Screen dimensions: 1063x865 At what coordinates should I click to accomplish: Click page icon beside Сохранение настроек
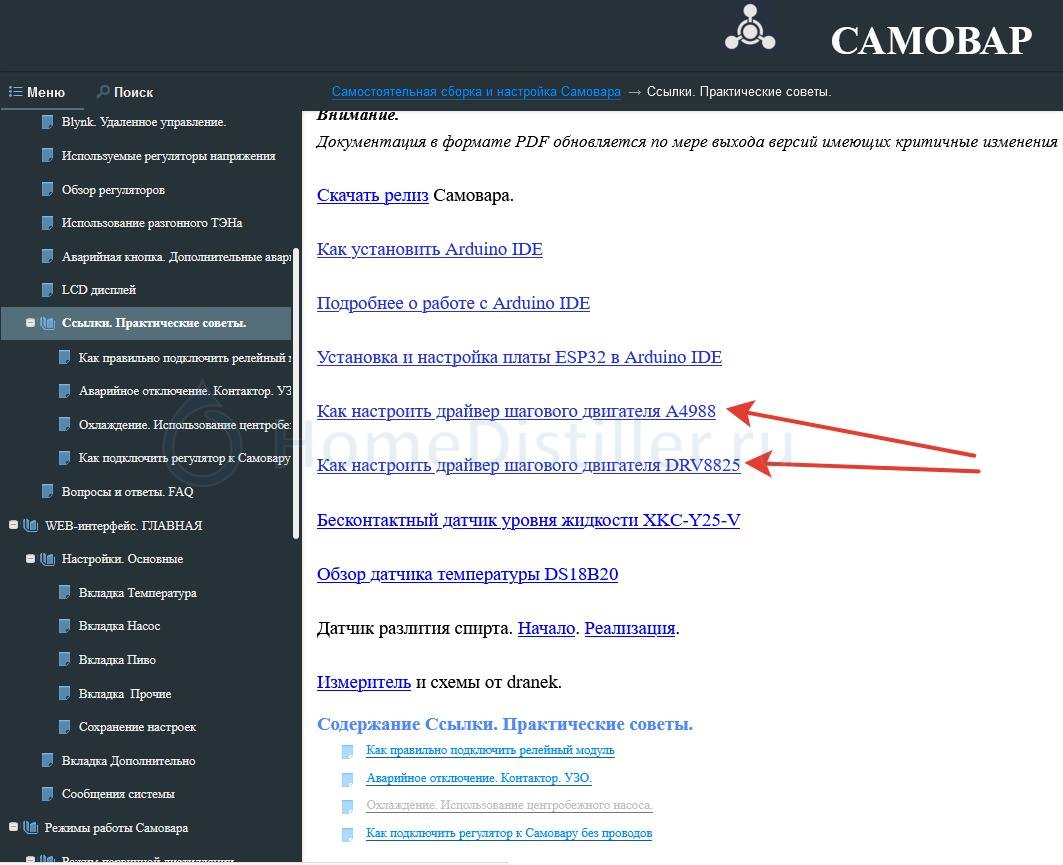64,726
